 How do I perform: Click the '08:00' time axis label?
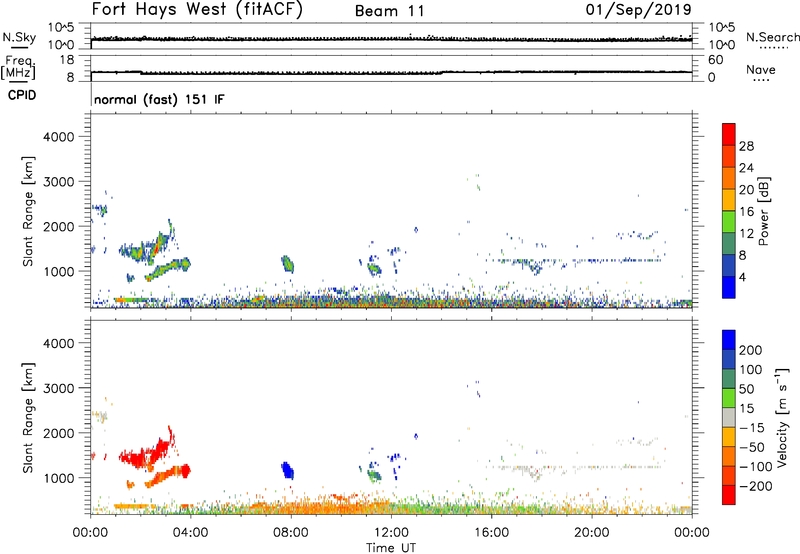pos(291,533)
